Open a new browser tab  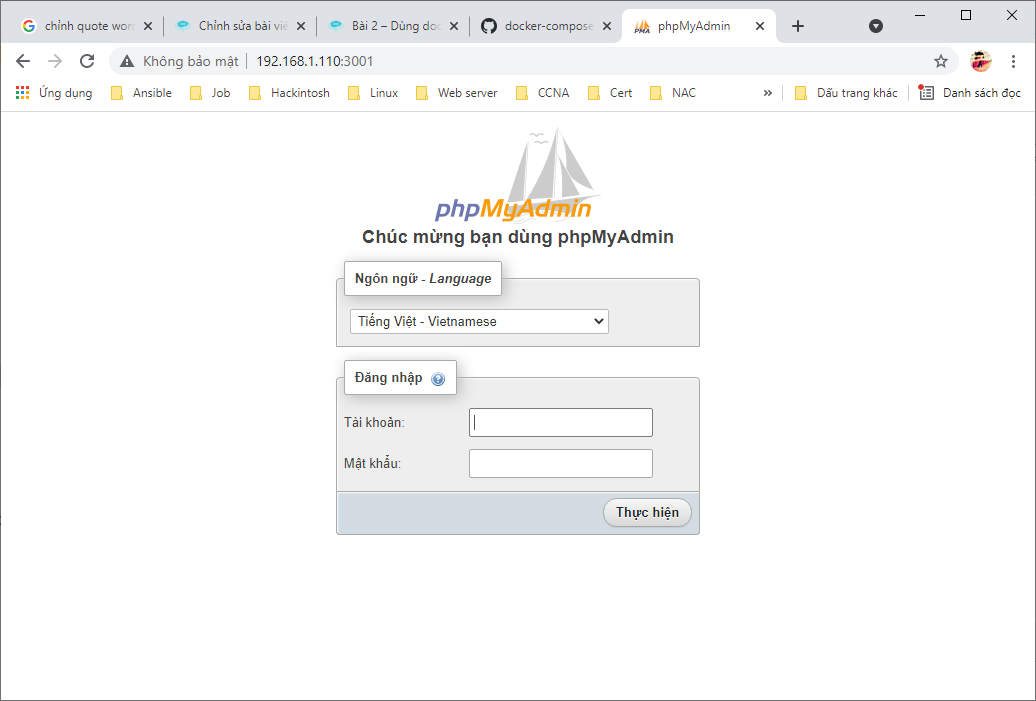[797, 26]
